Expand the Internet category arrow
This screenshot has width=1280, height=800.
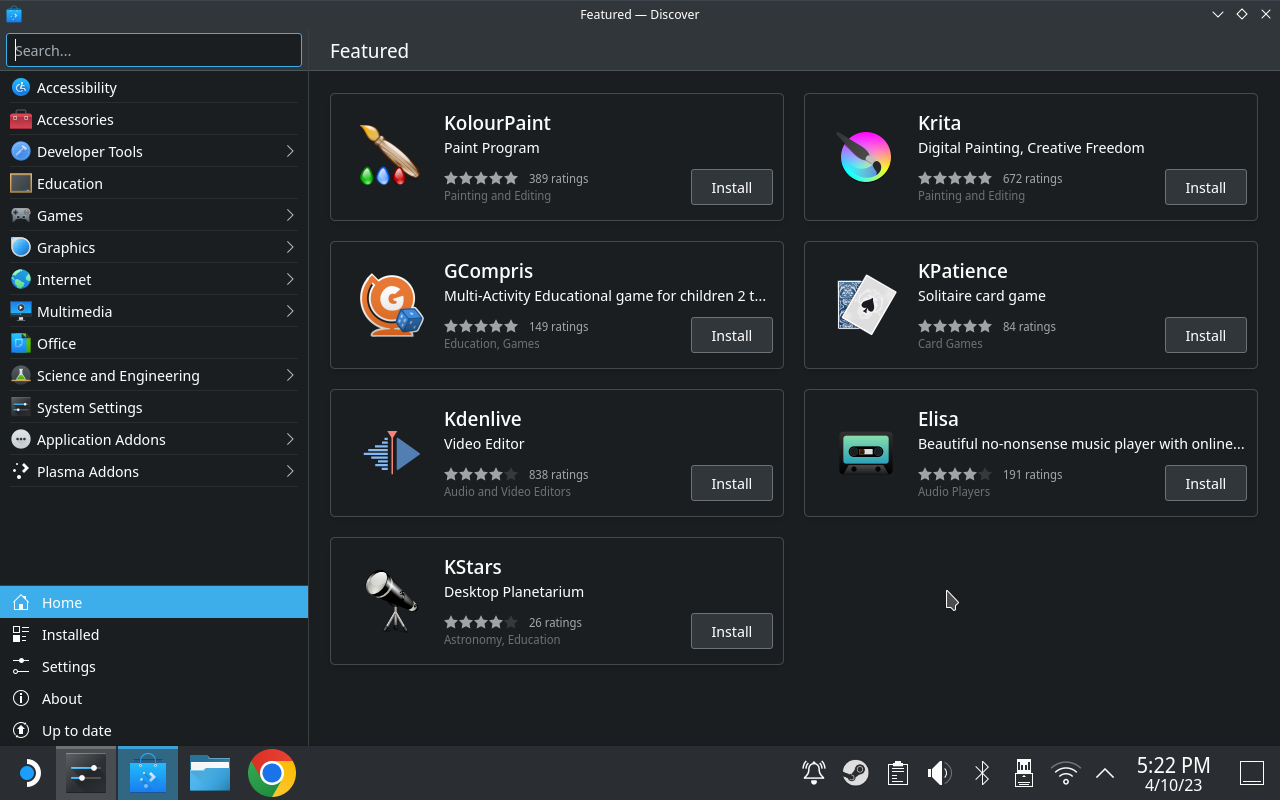tap(290, 280)
